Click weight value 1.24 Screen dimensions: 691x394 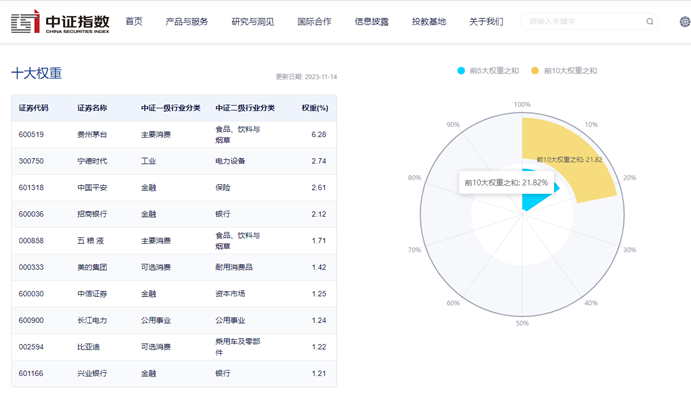click(319, 320)
